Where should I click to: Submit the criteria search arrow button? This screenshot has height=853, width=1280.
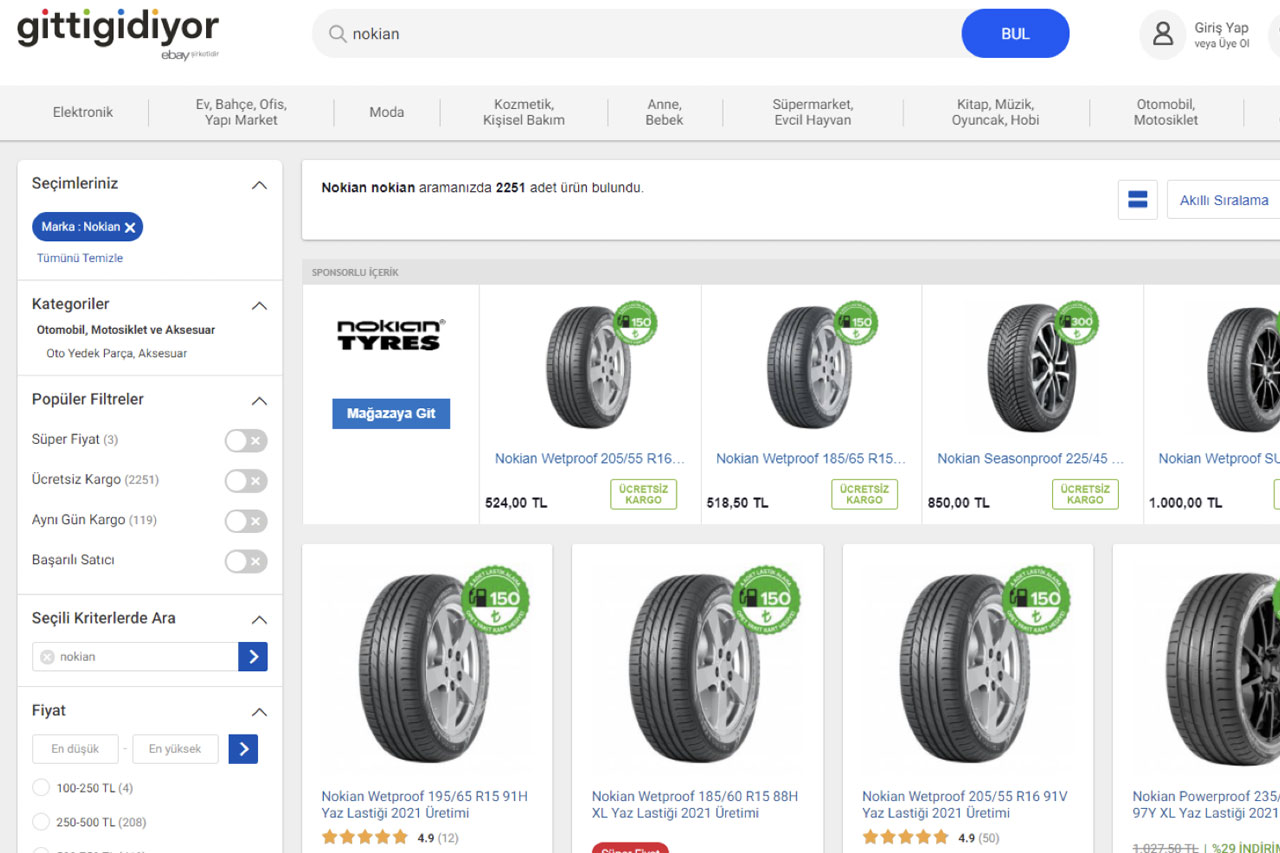(253, 657)
